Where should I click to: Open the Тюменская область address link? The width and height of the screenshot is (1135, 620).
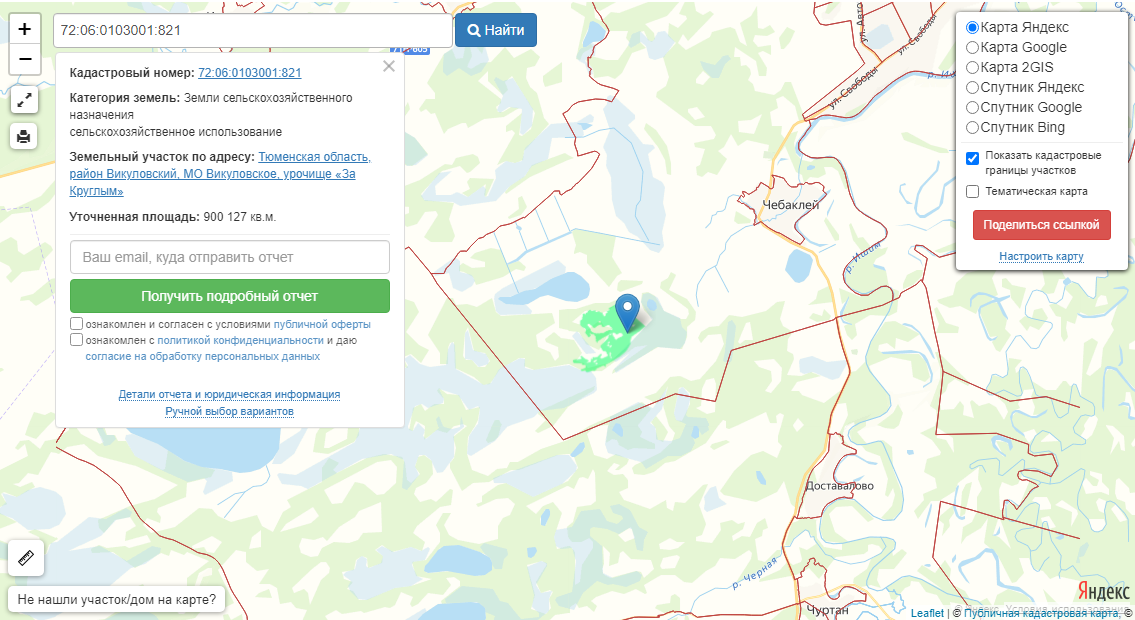point(220,174)
